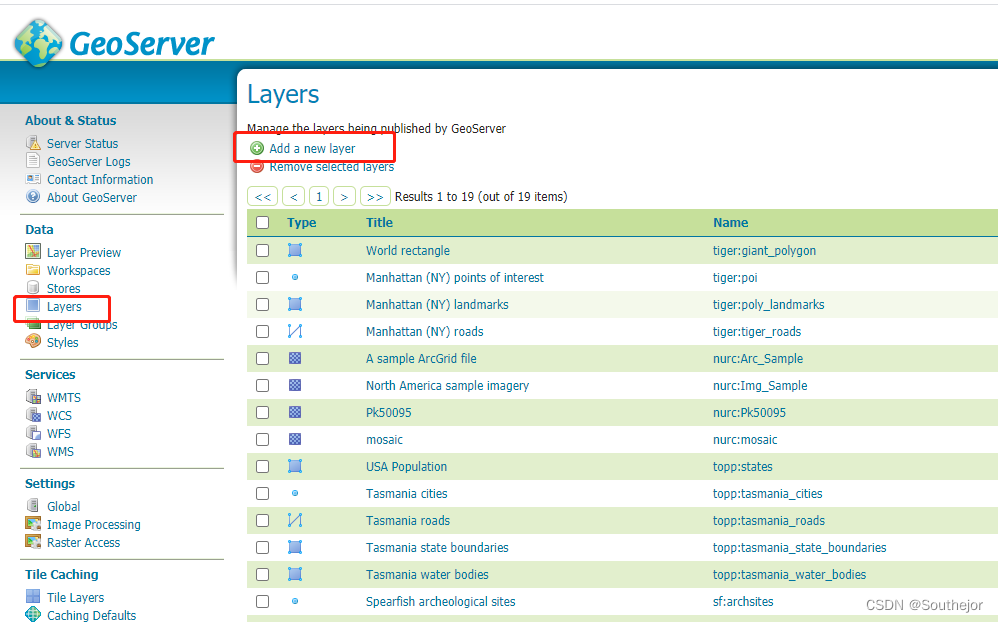Viewport: 998px width, 622px height.
Task: Click the Tile Layers grid icon
Action: [33, 597]
